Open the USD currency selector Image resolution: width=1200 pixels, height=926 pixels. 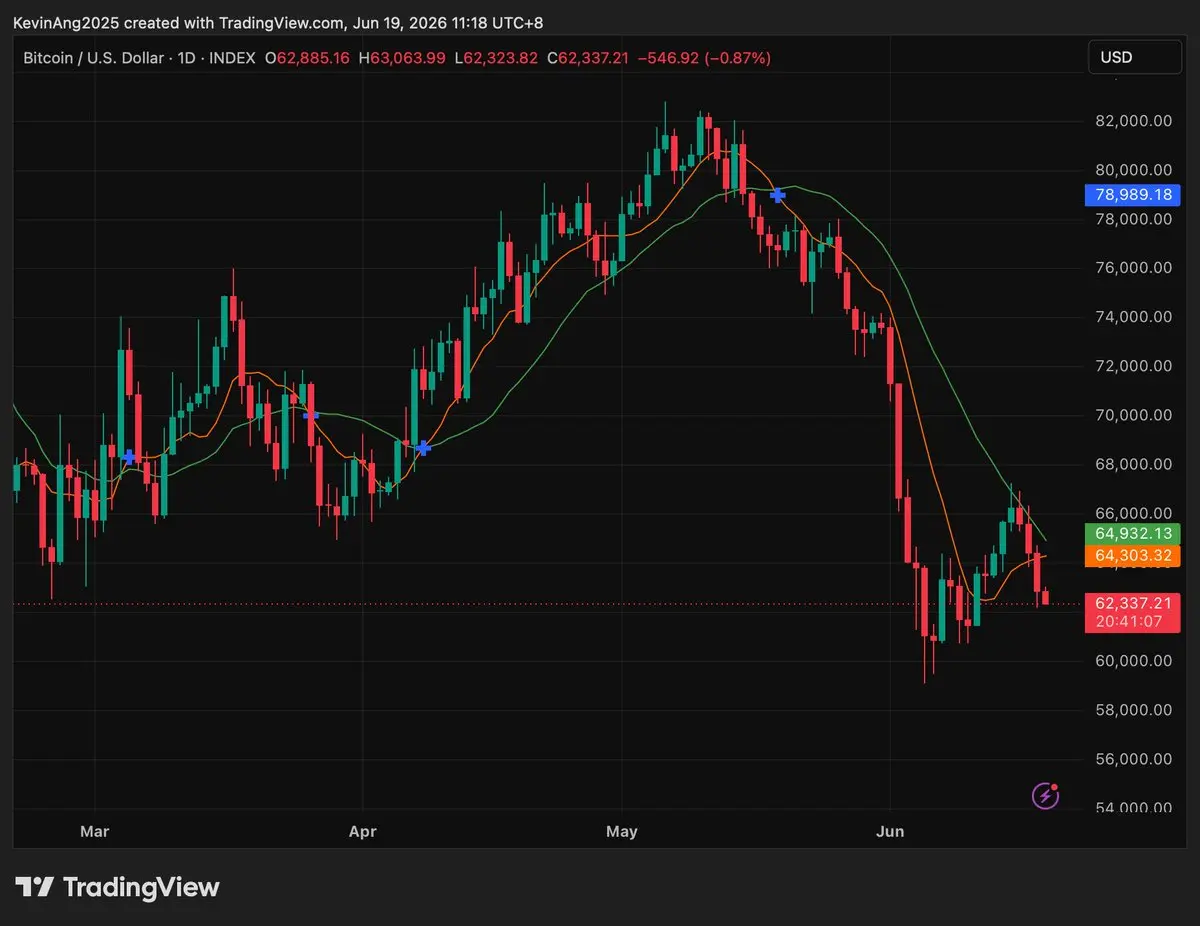pyautogui.click(x=1134, y=57)
